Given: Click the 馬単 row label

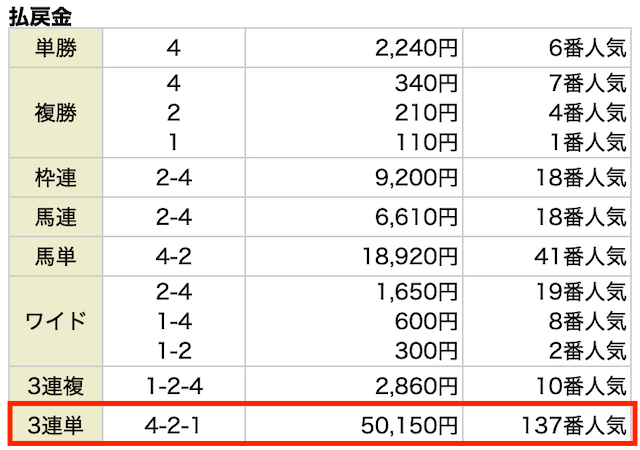Looking at the screenshot, I should (x=56, y=256).
